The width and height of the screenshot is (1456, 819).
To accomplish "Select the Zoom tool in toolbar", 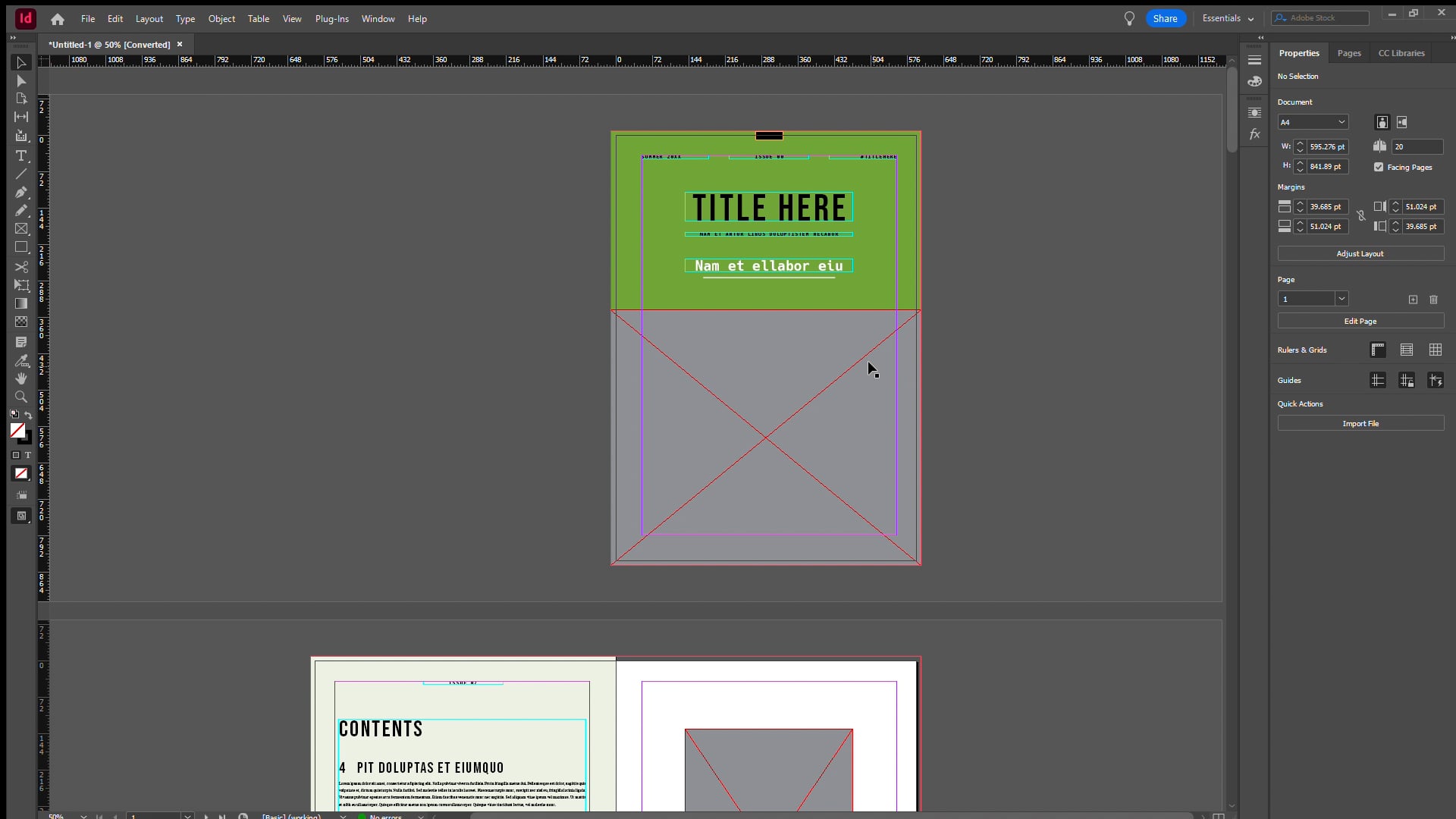I will 22,398.
